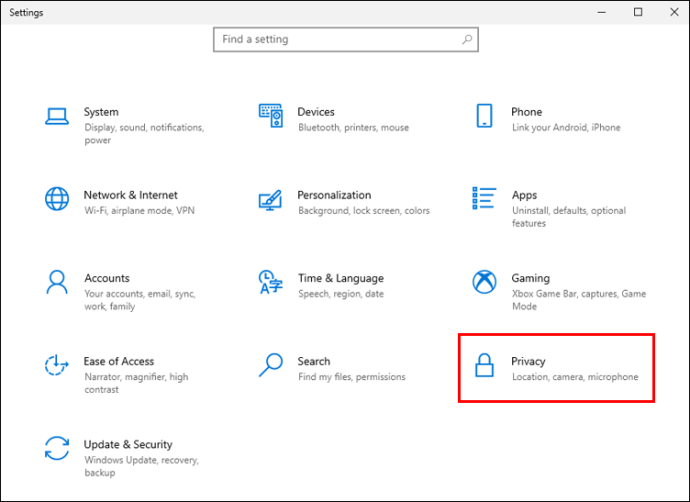Click the Personalization paintbrush icon
The height and width of the screenshot is (502, 690).
[270, 200]
